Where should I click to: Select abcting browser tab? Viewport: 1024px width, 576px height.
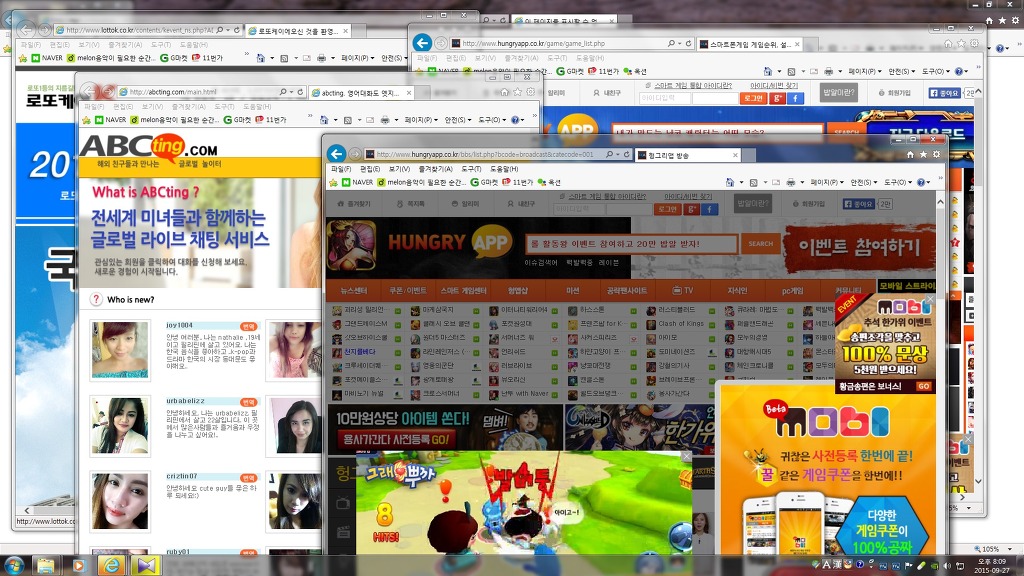pos(359,93)
